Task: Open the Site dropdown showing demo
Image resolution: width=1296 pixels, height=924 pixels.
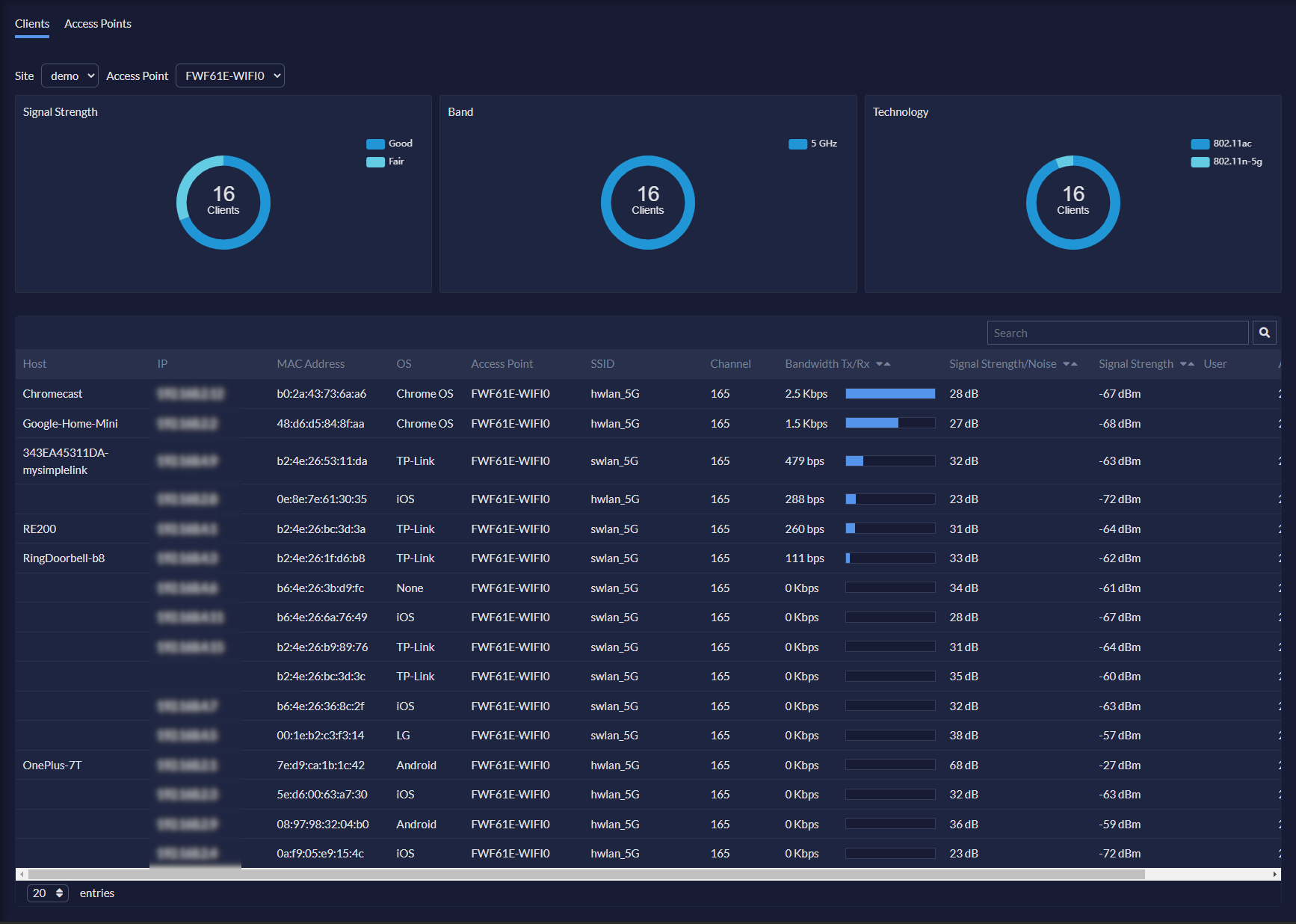Action: [x=70, y=76]
